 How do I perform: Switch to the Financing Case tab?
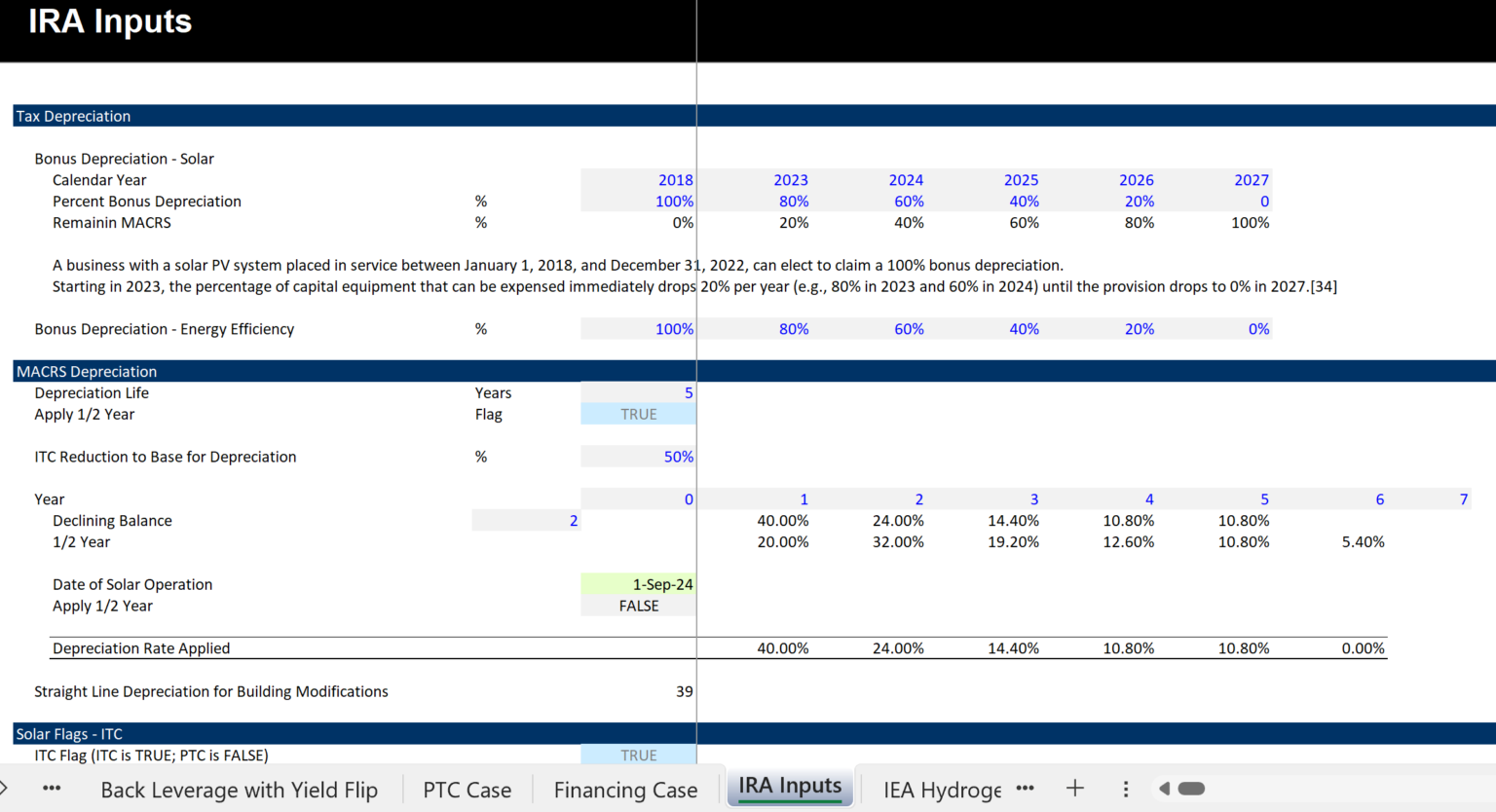click(x=625, y=790)
